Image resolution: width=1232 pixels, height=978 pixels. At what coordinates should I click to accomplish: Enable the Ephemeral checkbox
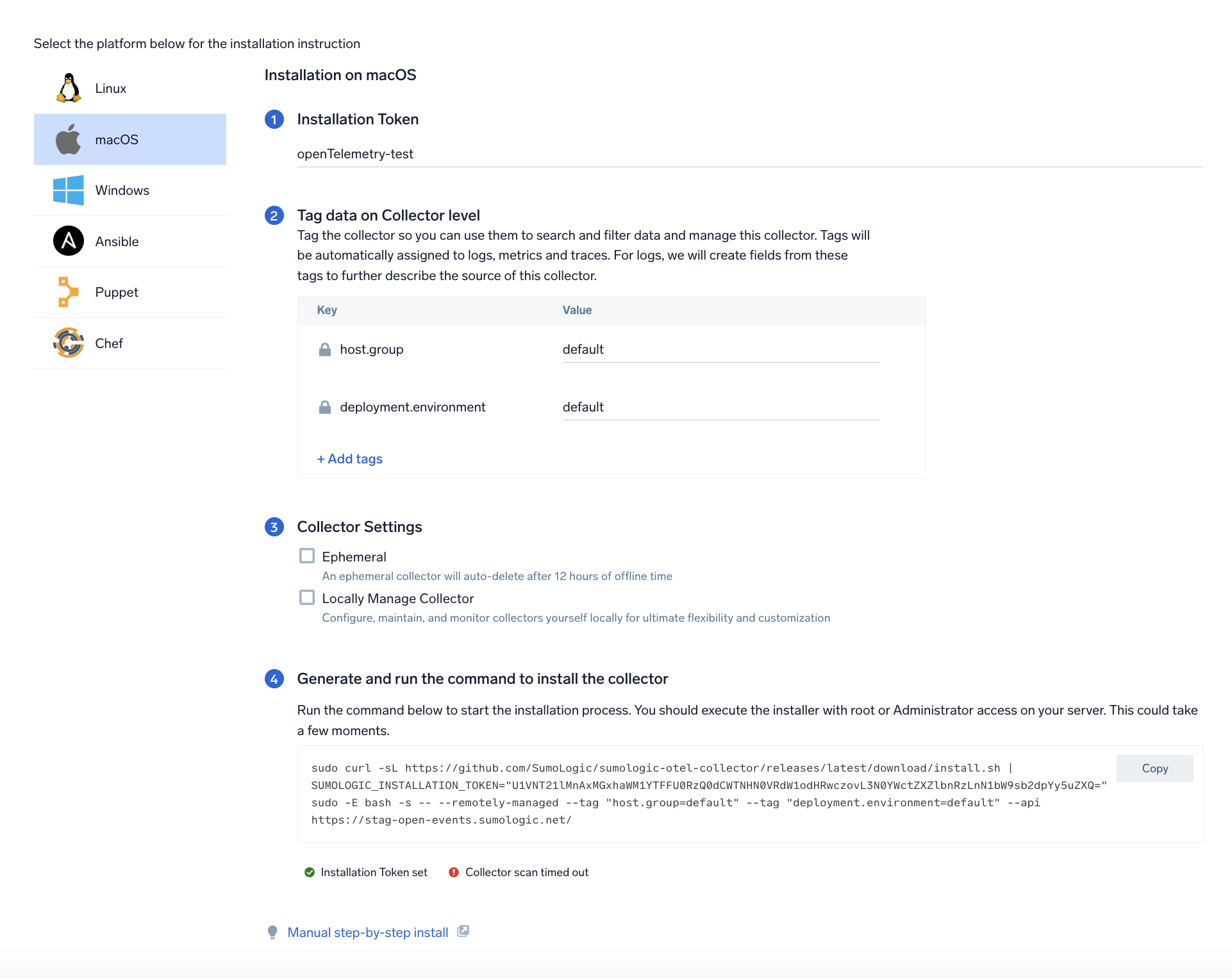307,556
